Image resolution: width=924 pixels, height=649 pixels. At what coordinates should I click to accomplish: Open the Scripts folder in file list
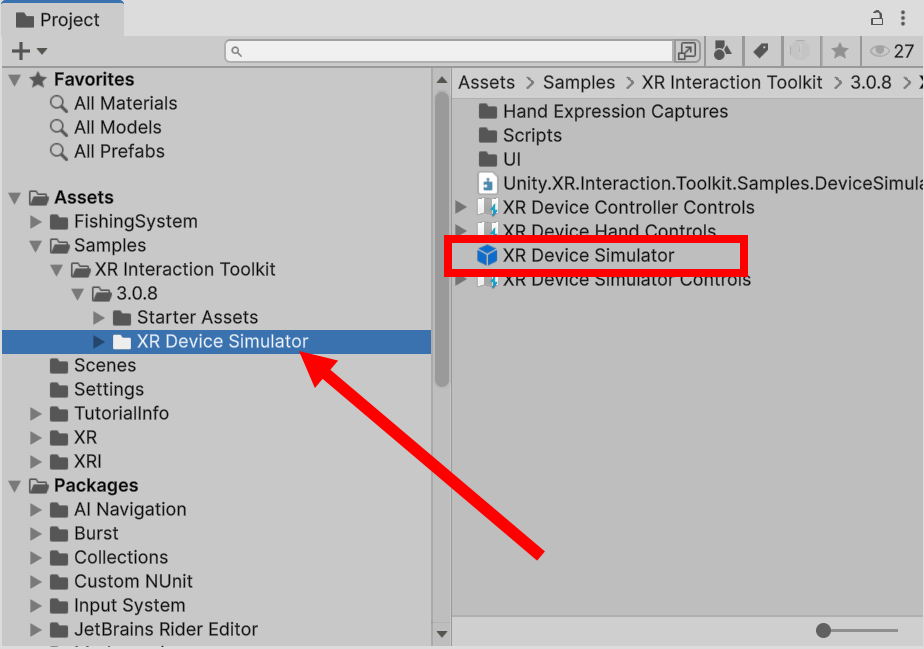(x=520, y=136)
